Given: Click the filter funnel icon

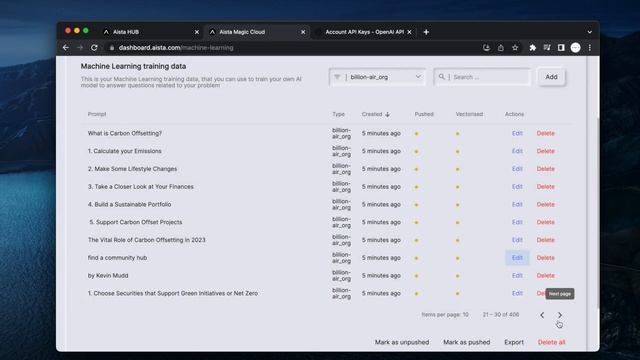Looking at the screenshot, I should click(337, 77).
